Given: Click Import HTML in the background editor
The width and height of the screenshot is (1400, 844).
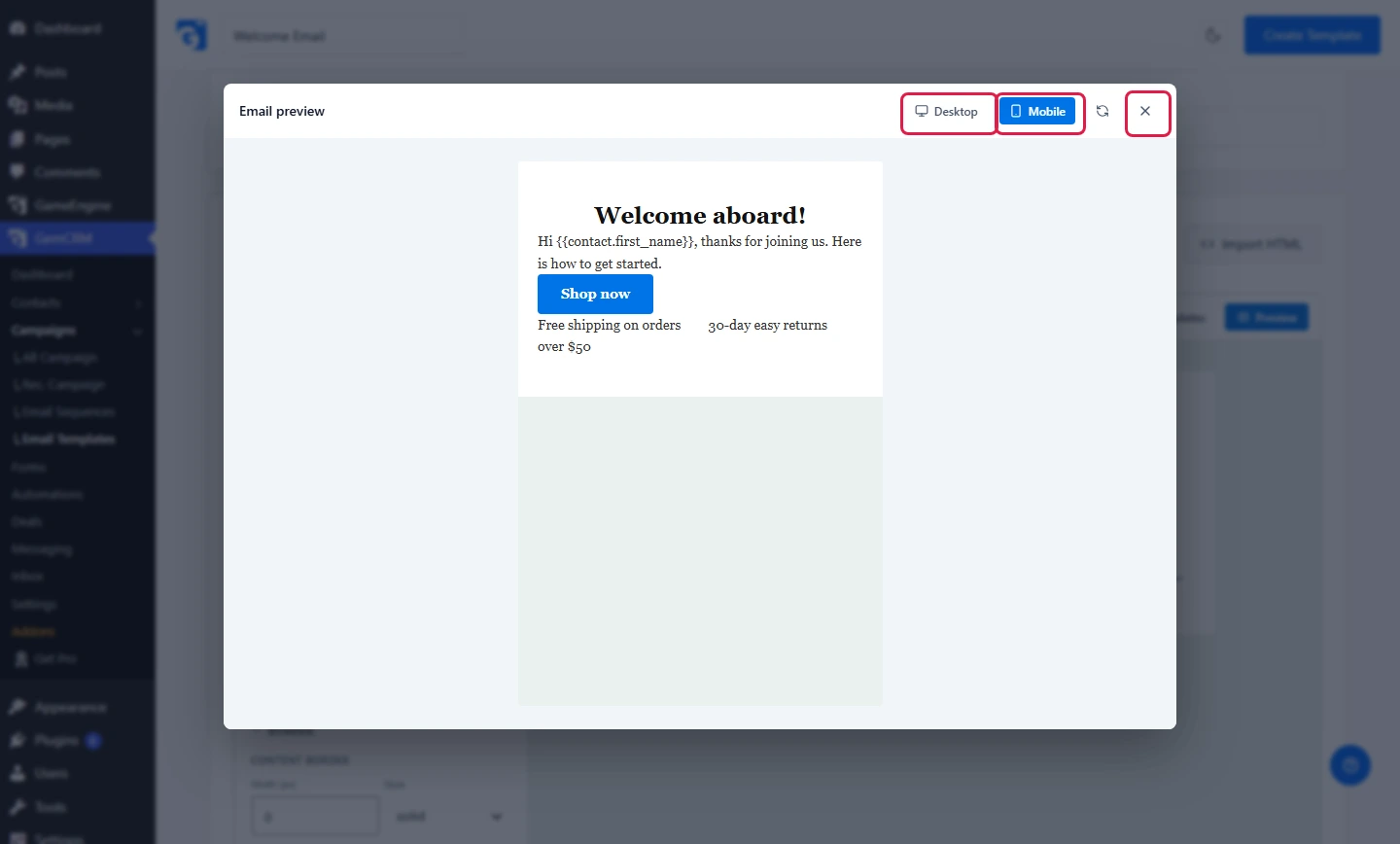Looking at the screenshot, I should click(x=1251, y=244).
